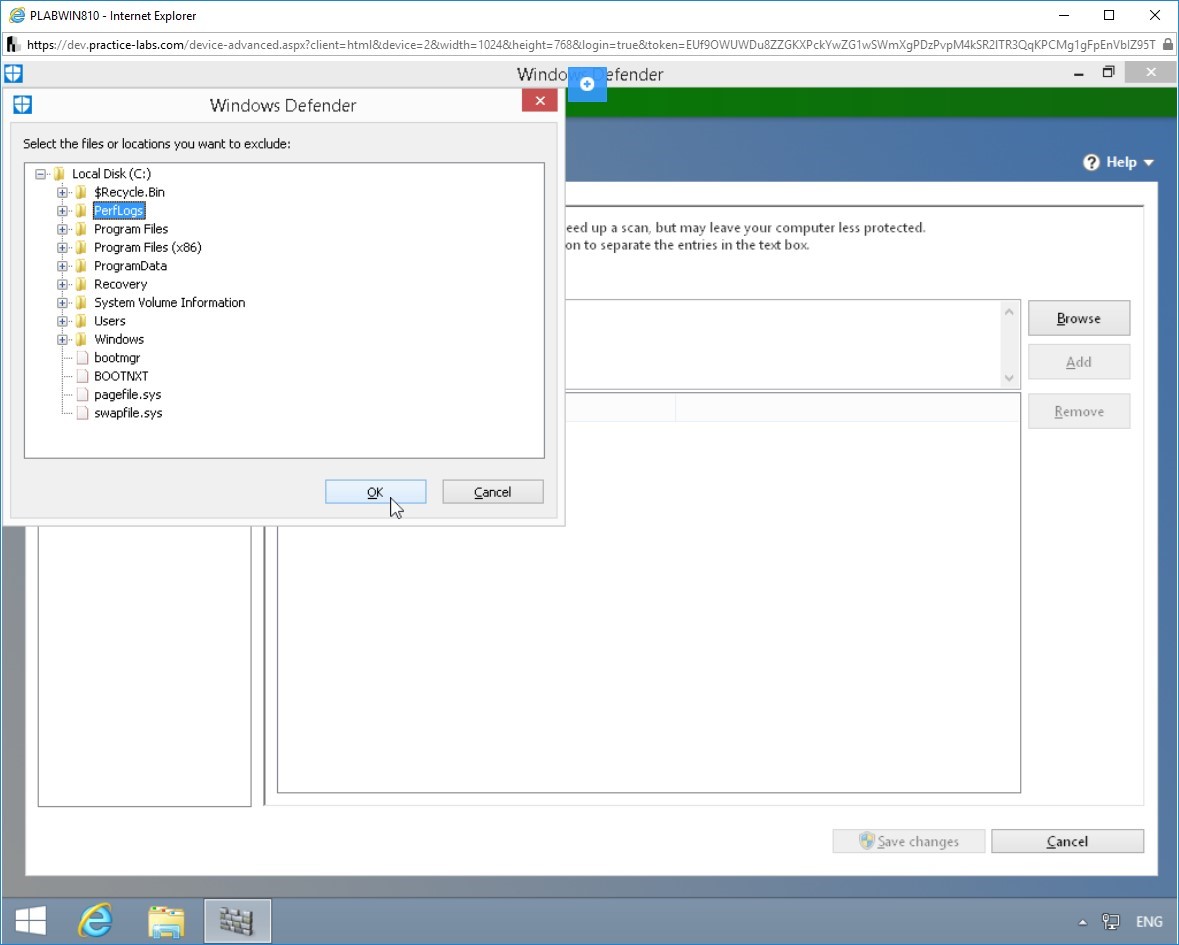Launch Internet Explorer from the taskbar
1179x945 pixels.
pyautogui.click(x=95, y=921)
